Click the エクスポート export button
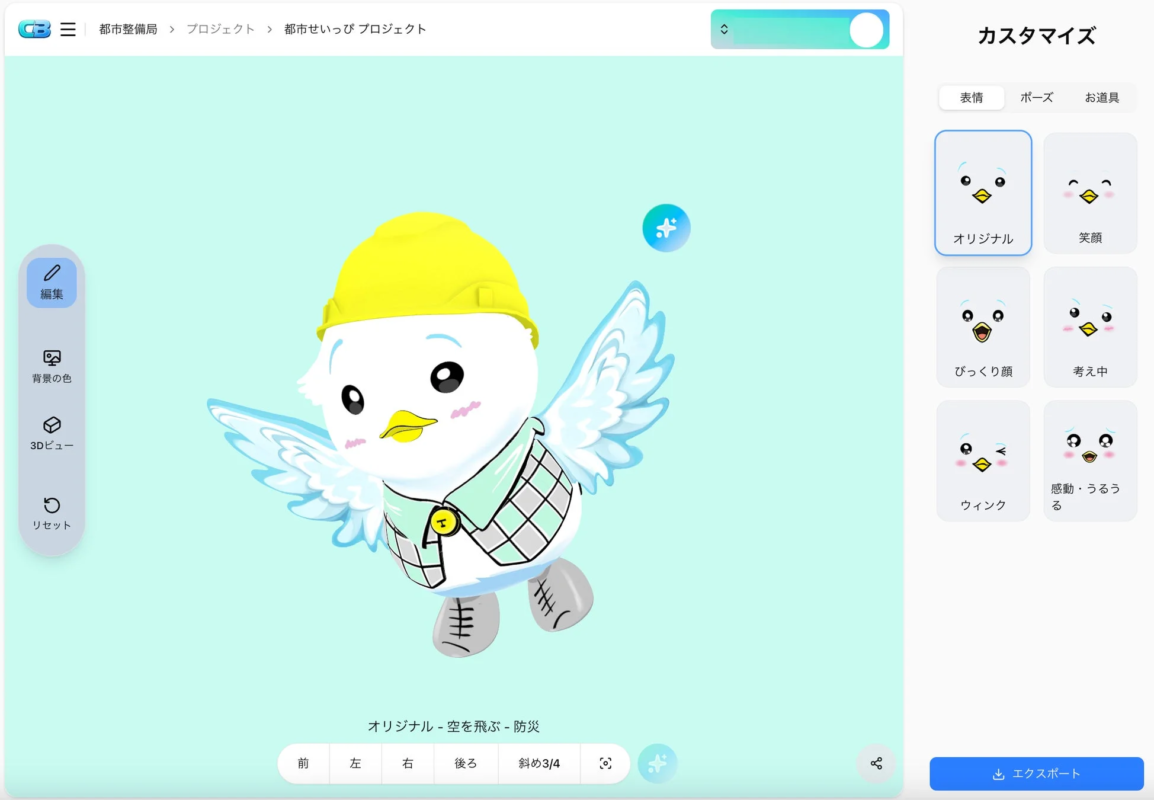 [1037, 773]
